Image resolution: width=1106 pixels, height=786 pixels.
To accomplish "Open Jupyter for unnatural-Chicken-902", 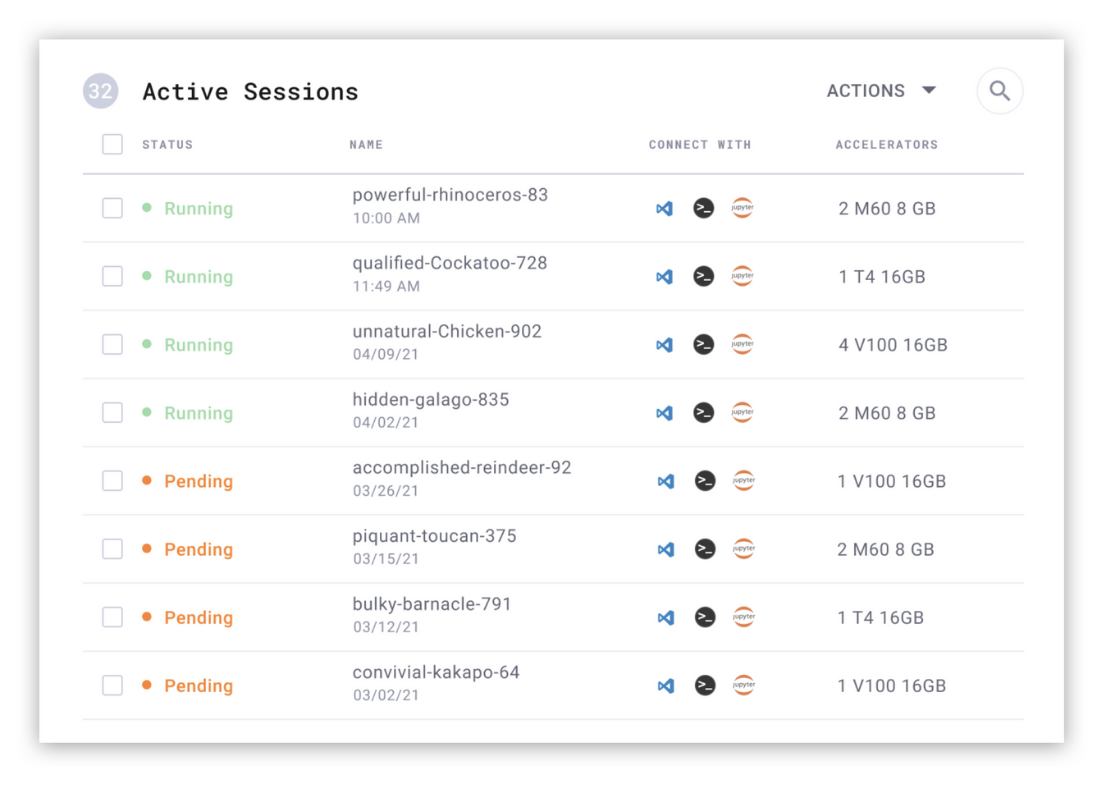I will pos(742,344).
